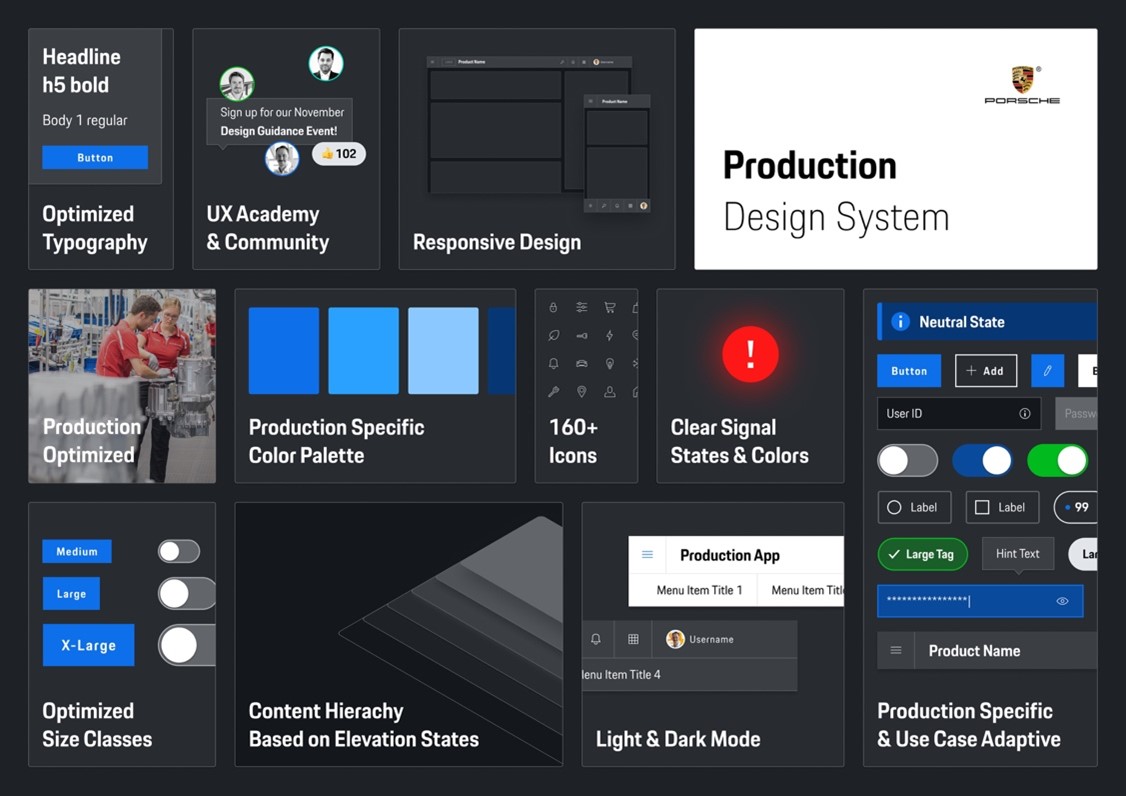Click the Production App title bar

(736, 555)
